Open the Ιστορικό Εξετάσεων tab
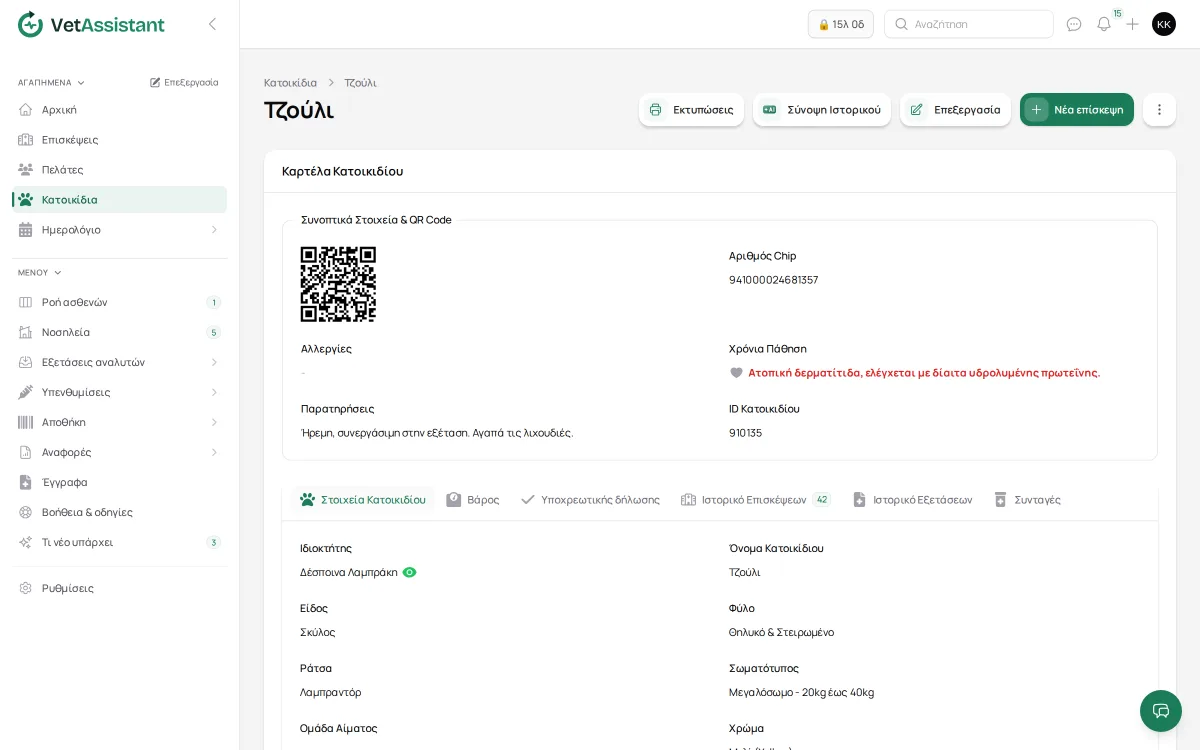1200x750 pixels. (x=912, y=500)
